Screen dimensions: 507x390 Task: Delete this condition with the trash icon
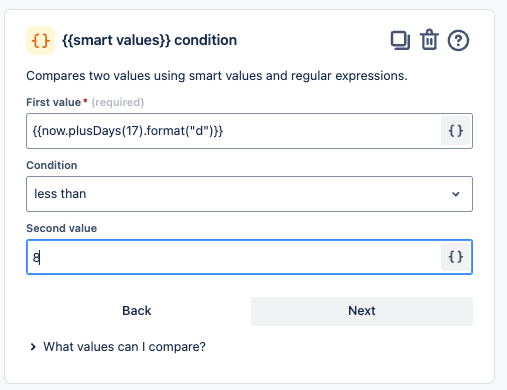click(429, 40)
